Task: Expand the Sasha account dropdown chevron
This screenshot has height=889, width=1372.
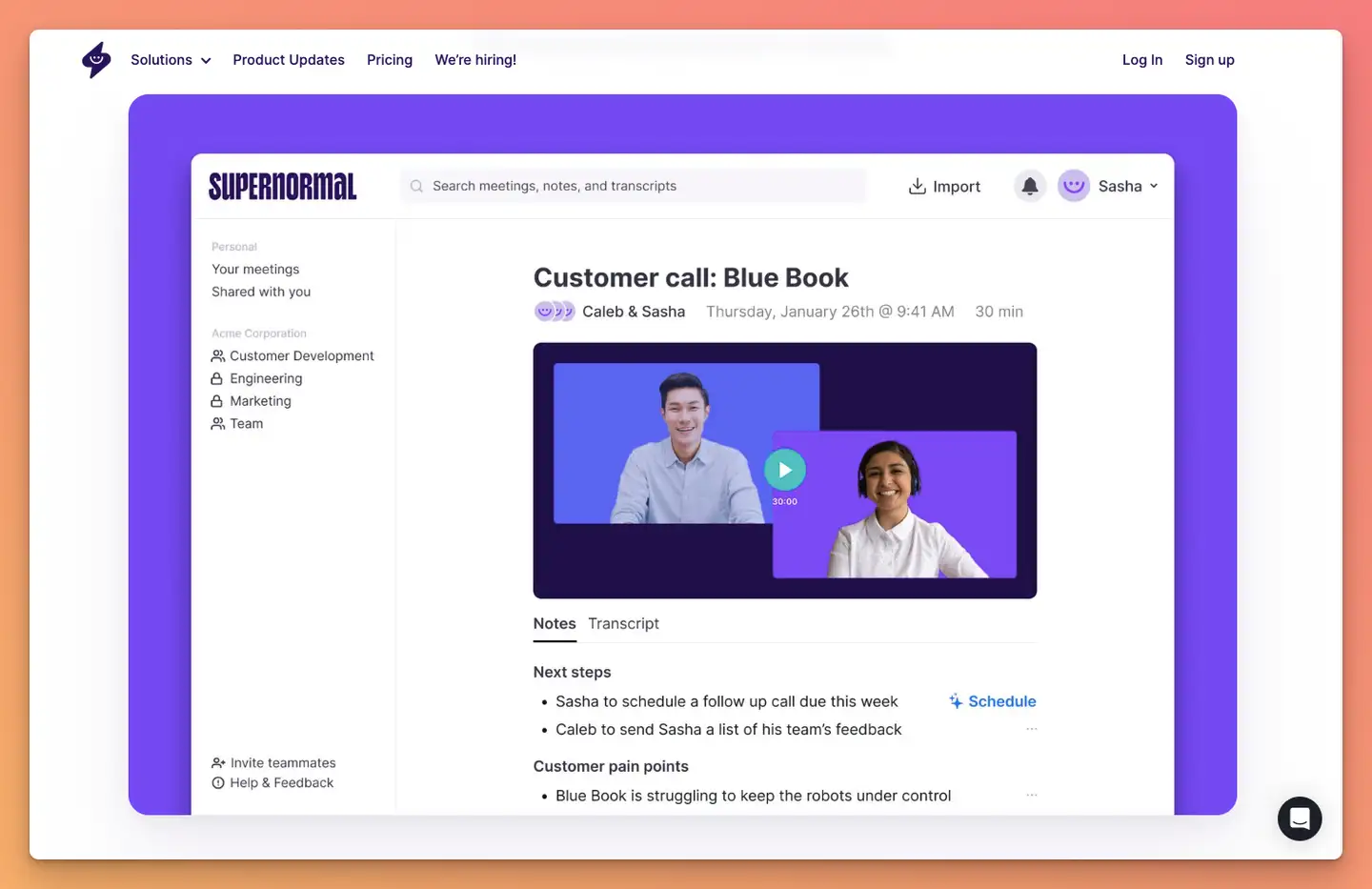Action: 1154,186
